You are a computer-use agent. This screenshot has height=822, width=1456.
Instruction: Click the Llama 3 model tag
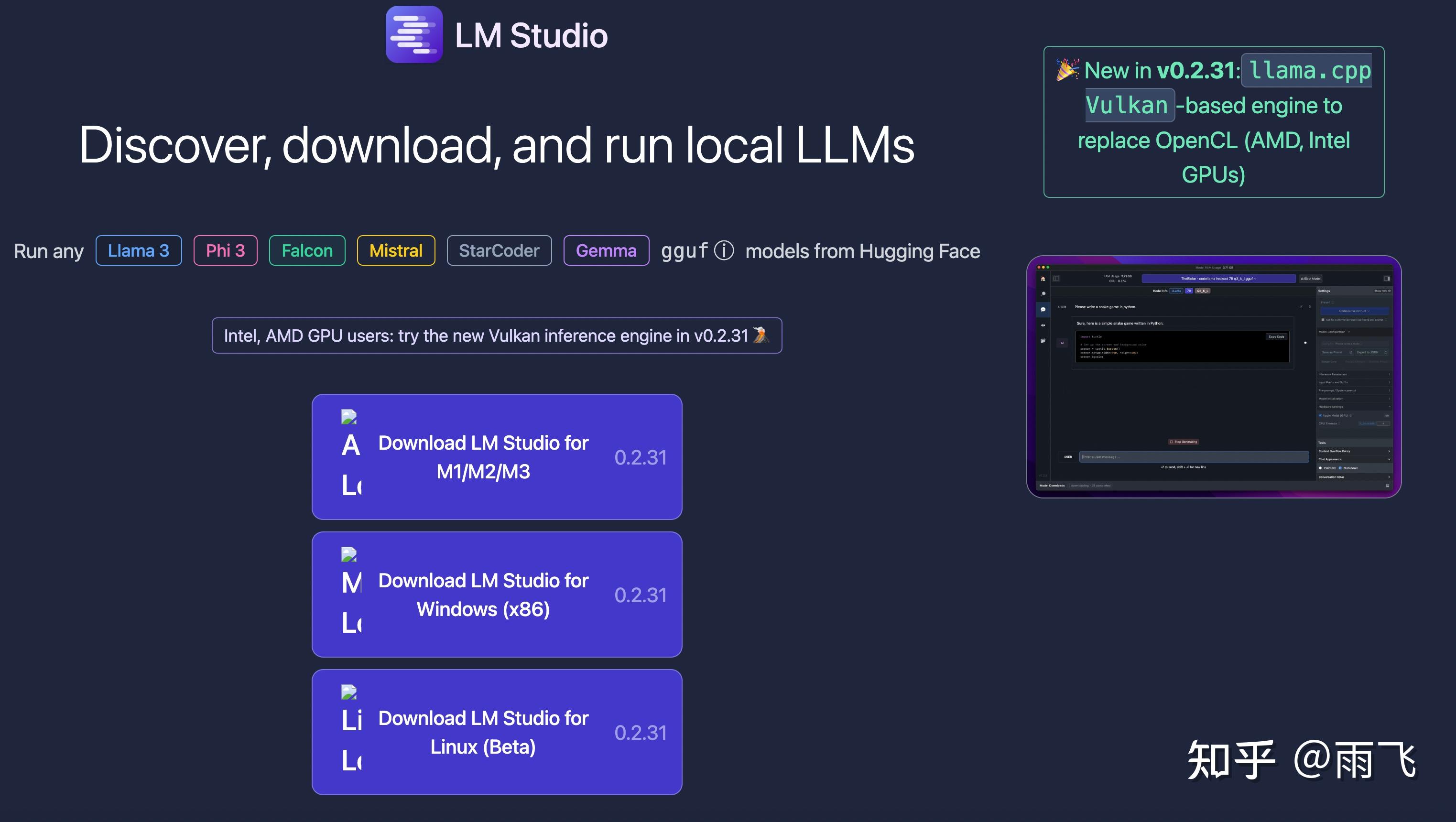[x=139, y=250]
